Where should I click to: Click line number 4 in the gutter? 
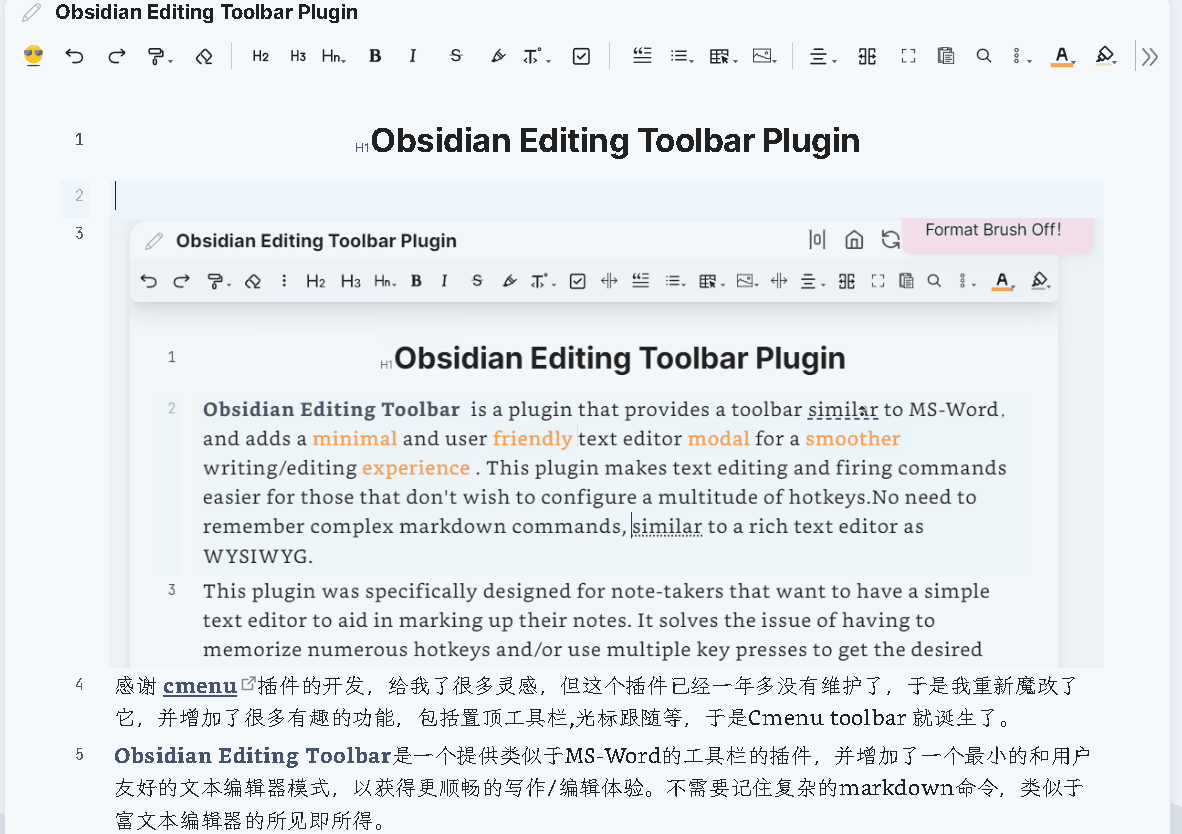pos(79,684)
